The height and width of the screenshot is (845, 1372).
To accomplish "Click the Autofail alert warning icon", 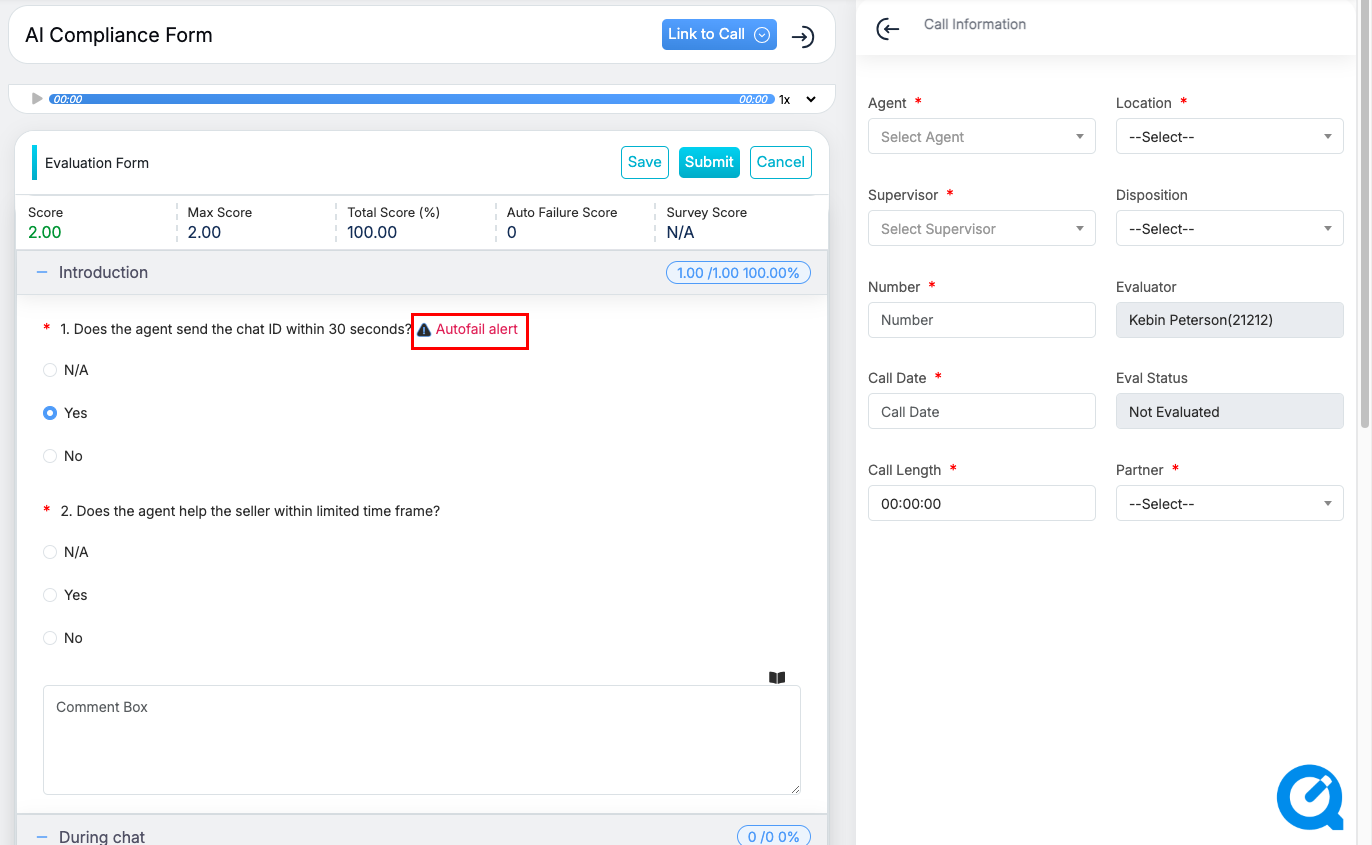I will click(x=424, y=330).
